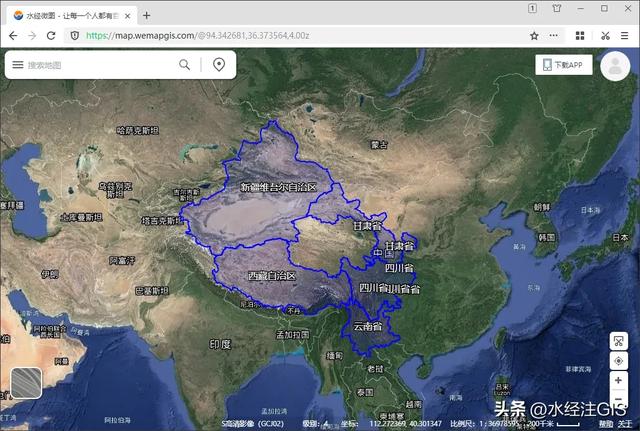This screenshot has width=640, height=431.
Task: Click the 老挝 label on map
Action: pyautogui.click(x=375, y=369)
